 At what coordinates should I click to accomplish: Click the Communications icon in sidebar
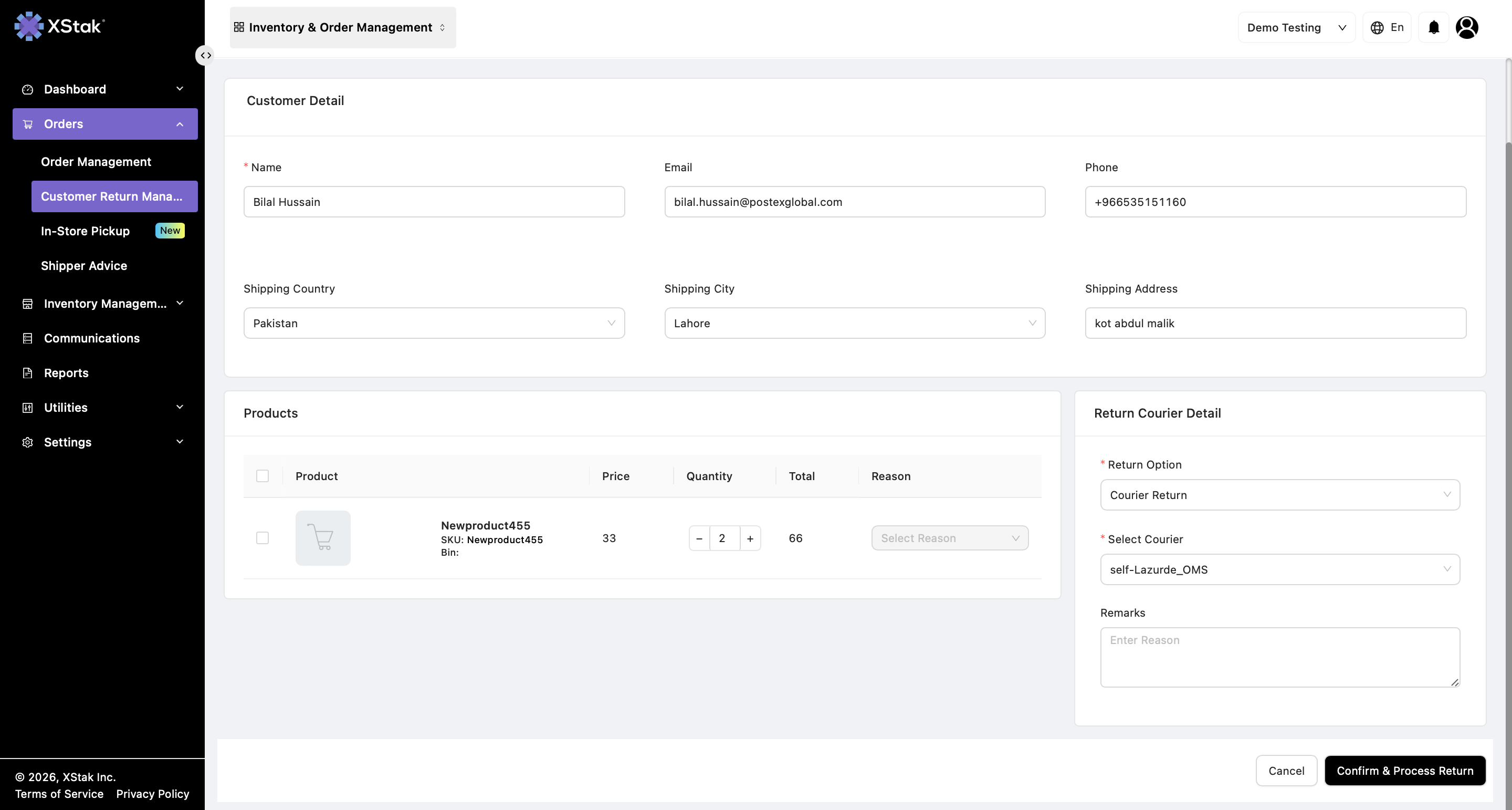click(28, 338)
